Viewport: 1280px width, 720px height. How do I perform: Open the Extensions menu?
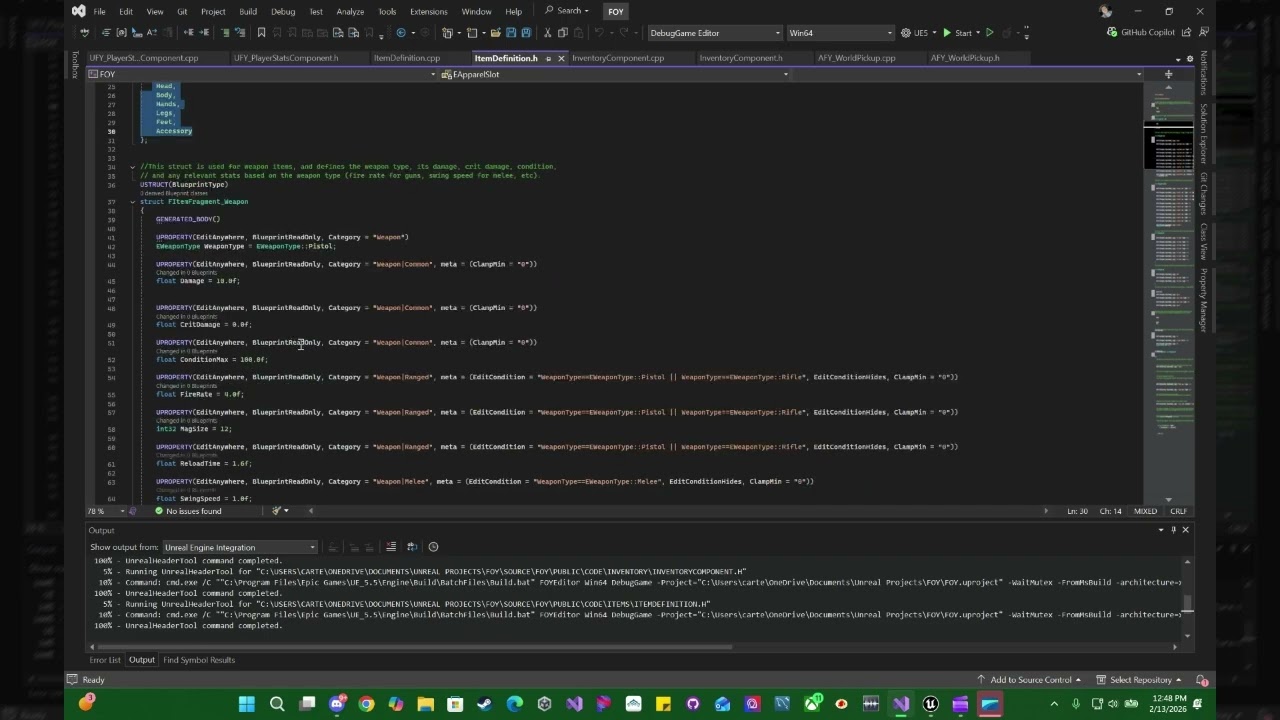pos(428,12)
